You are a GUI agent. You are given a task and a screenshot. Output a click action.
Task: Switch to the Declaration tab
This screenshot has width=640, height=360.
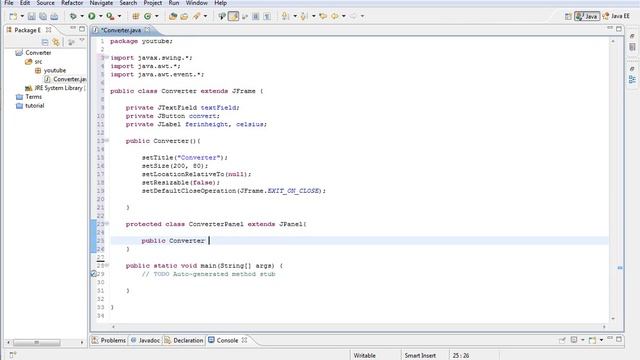(x=184, y=340)
